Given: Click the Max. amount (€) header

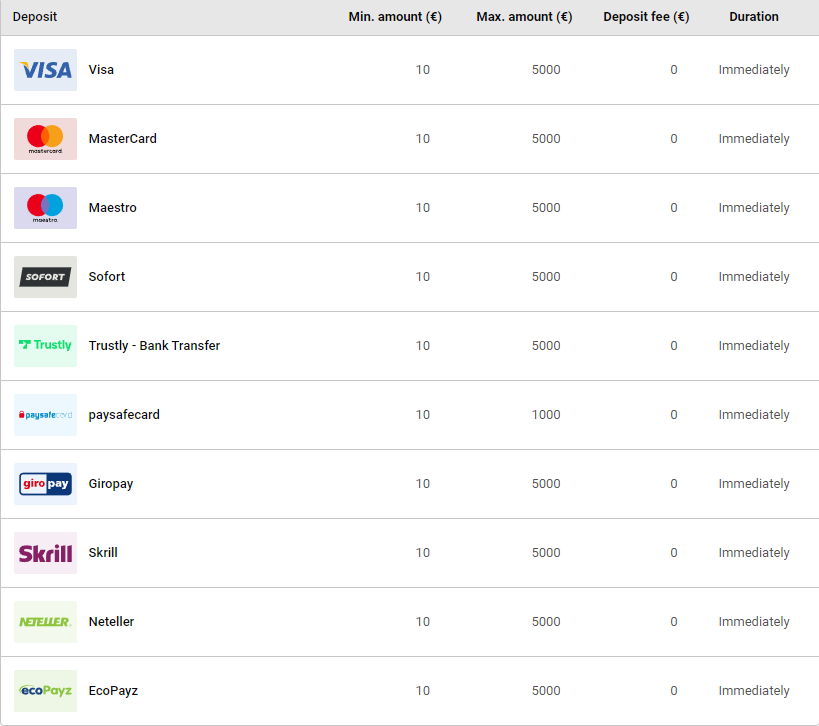Looking at the screenshot, I should (524, 17).
